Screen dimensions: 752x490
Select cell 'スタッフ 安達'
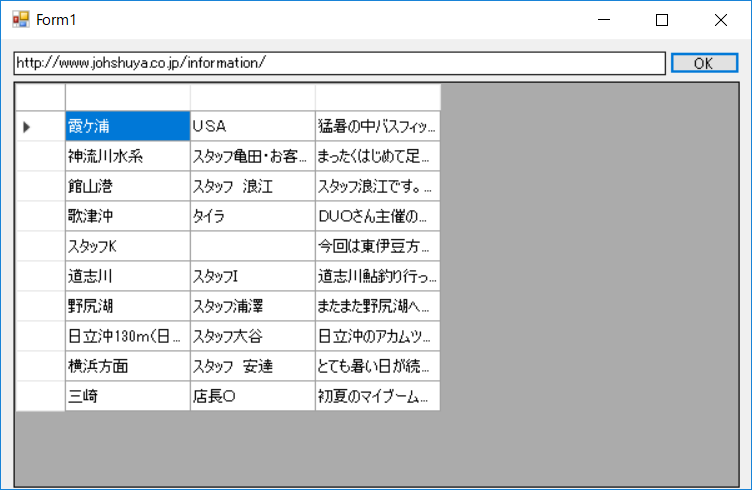coord(253,366)
